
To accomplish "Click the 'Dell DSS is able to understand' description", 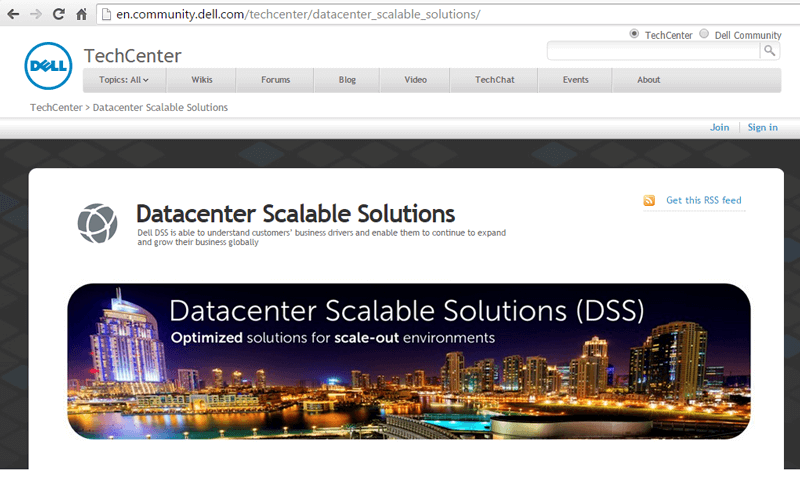I will tap(321, 237).
